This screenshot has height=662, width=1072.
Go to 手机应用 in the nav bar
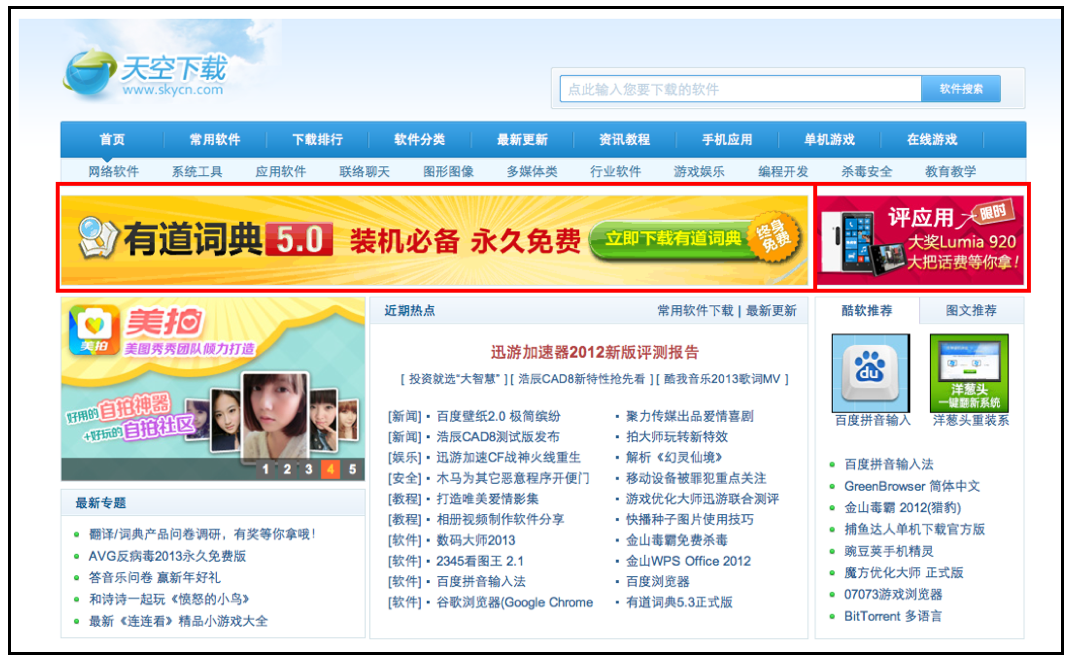pos(727,140)
